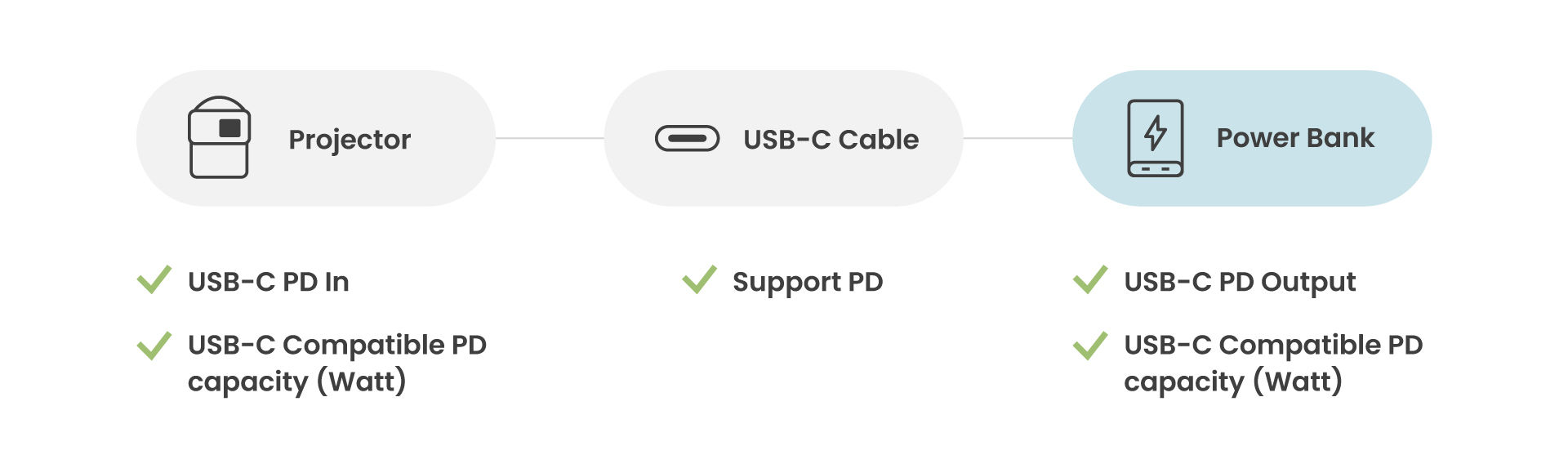Click the checkmark beside USB-C PD In
The width and height of the screenshot is (1568, 473).
[x=154, y=280]
